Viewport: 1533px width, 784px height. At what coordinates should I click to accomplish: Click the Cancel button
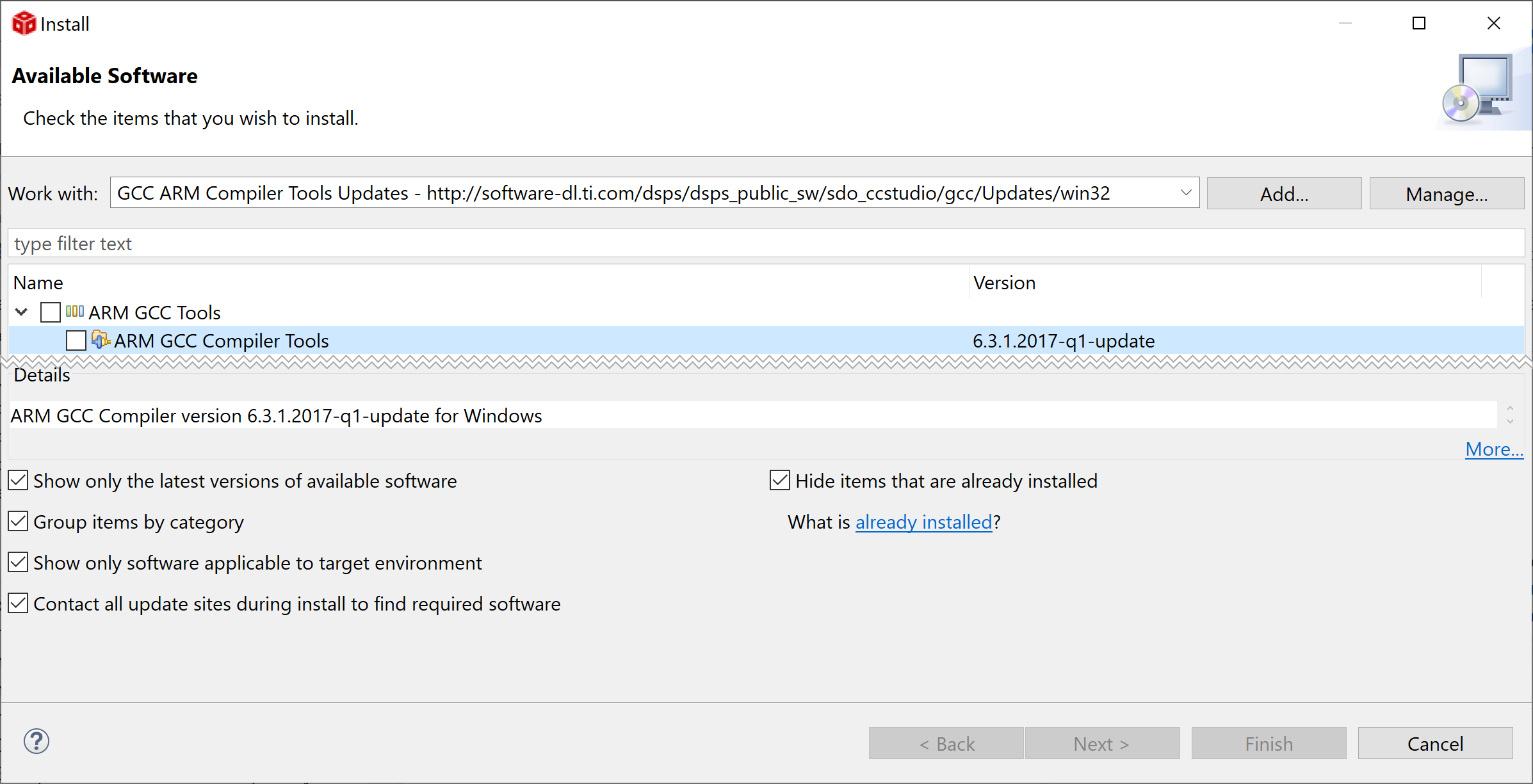coord(1435,743)
